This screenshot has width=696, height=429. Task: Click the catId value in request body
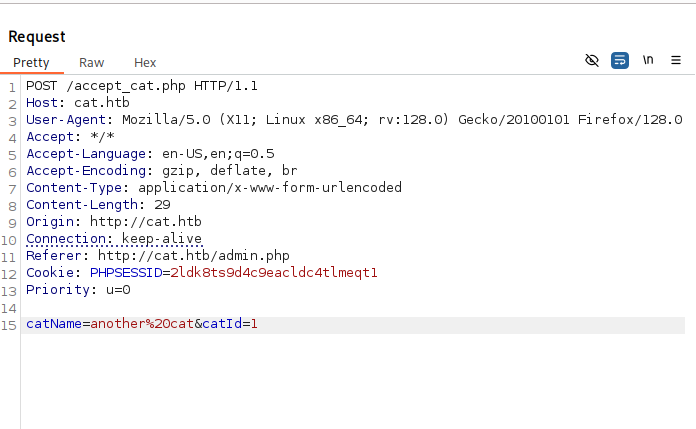254,324
